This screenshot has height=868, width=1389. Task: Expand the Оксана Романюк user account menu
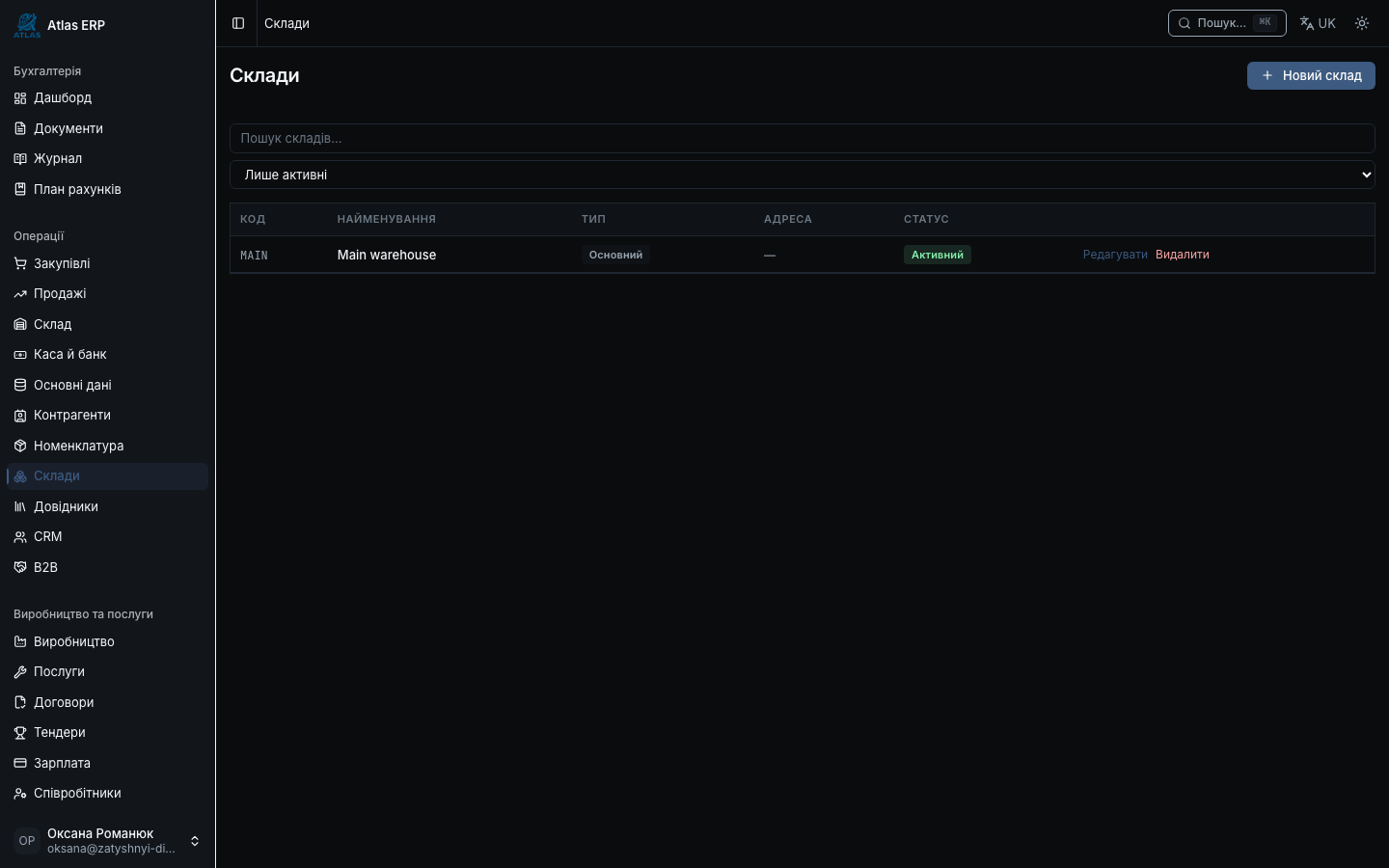pos(107,841)
